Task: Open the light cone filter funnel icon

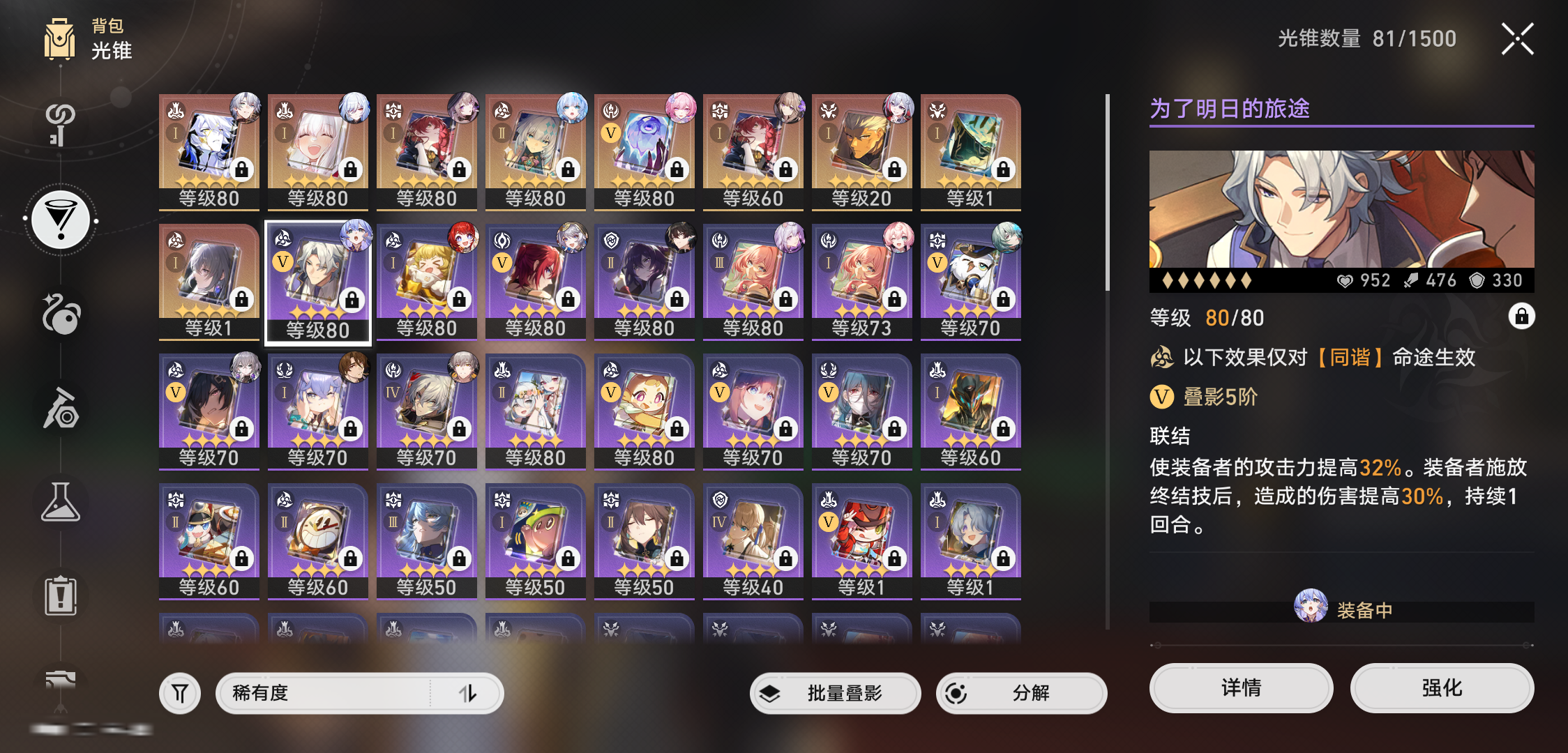Action: [180, 693]
